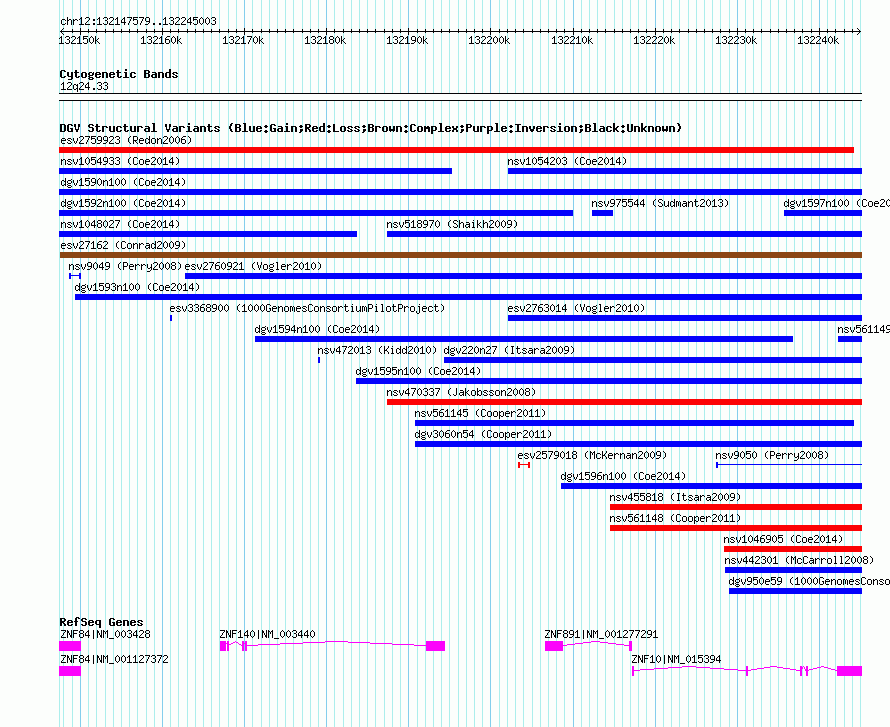This screenshot has height=727, width=890.
Task: Click the red nsv470337 loss bar
Action: 624,402
